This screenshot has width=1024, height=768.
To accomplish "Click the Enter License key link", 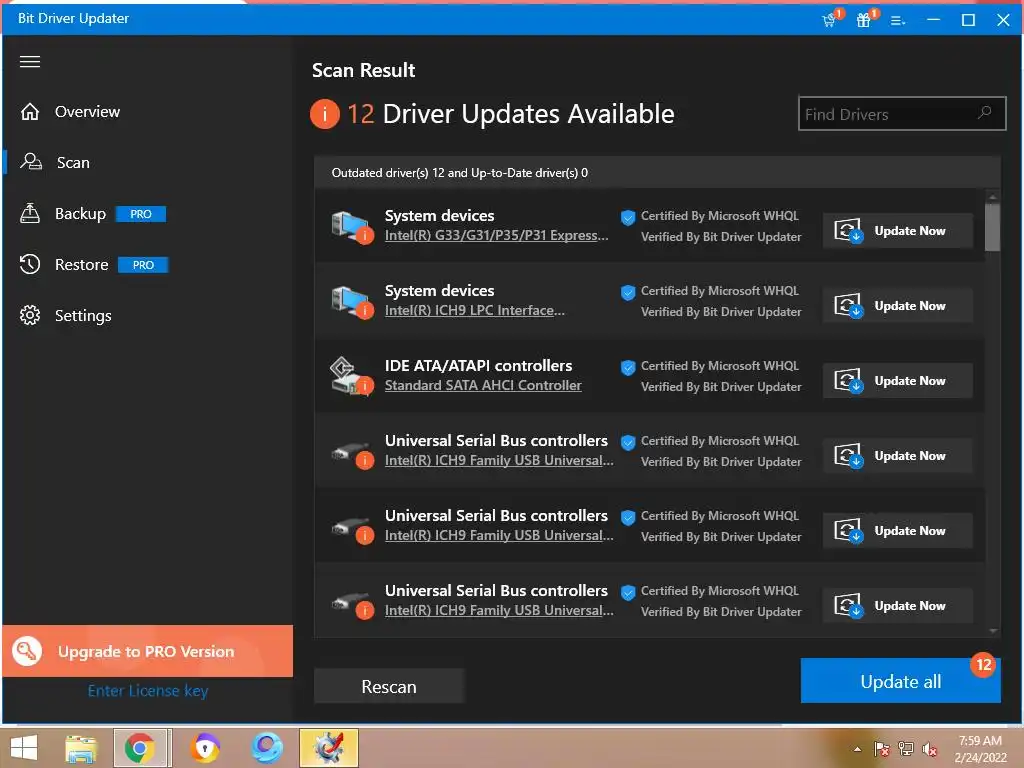I will tap(148, 691).
